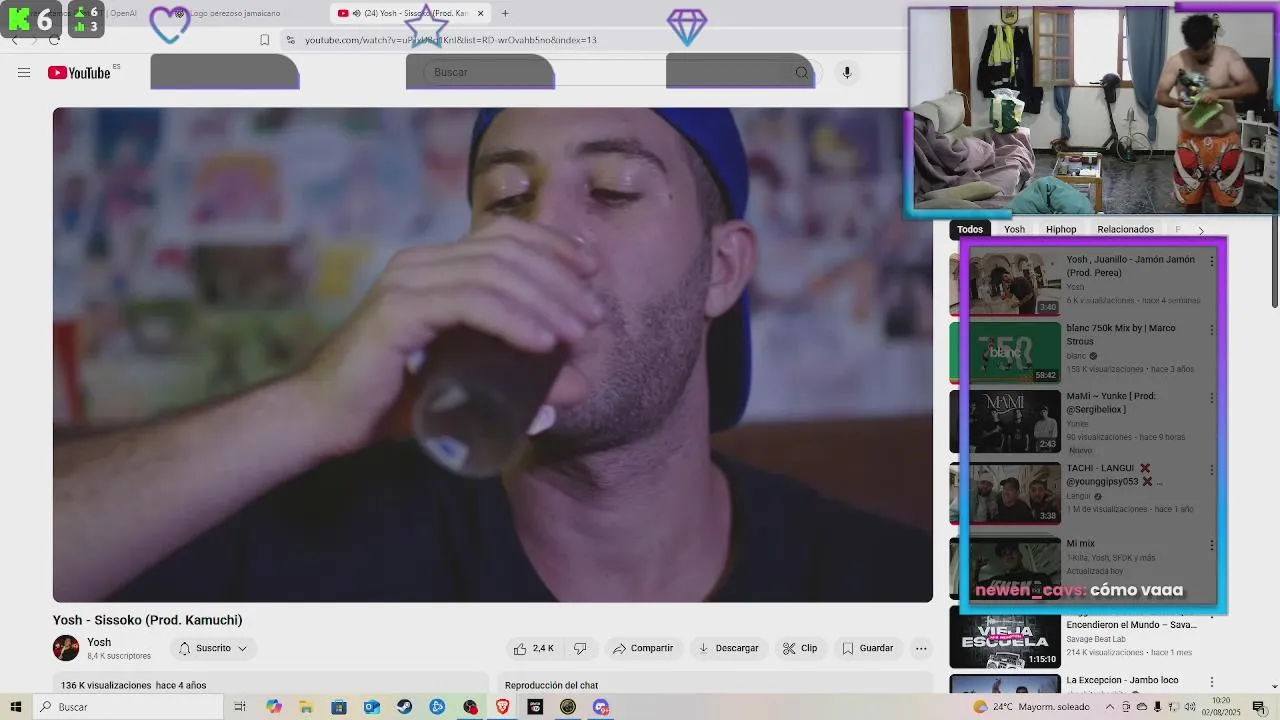Image resolution: width=1280 pixels, height=720 pixels.
Task: Open the YouTube hamburger guide menu
Action: pyautogui.click(x=24, y=73)
